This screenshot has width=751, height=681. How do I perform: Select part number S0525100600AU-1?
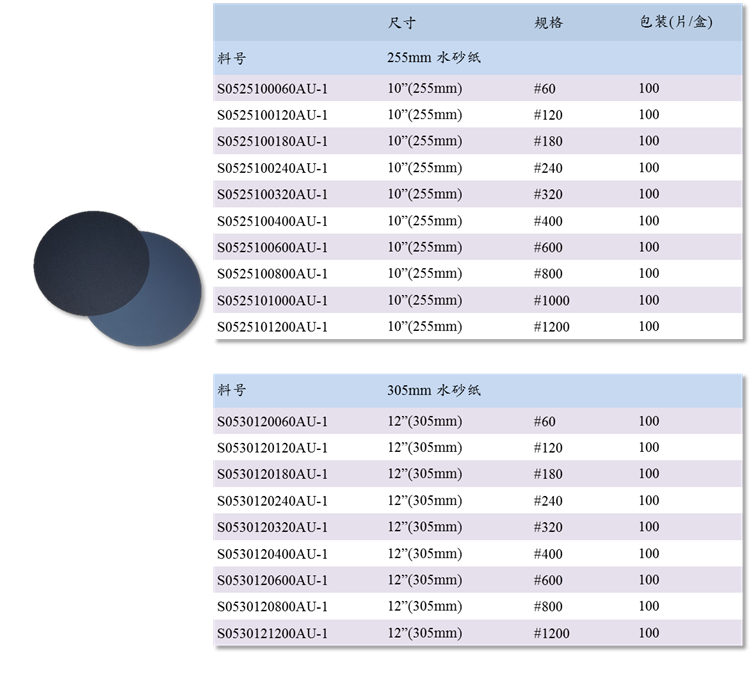[272, 247]
